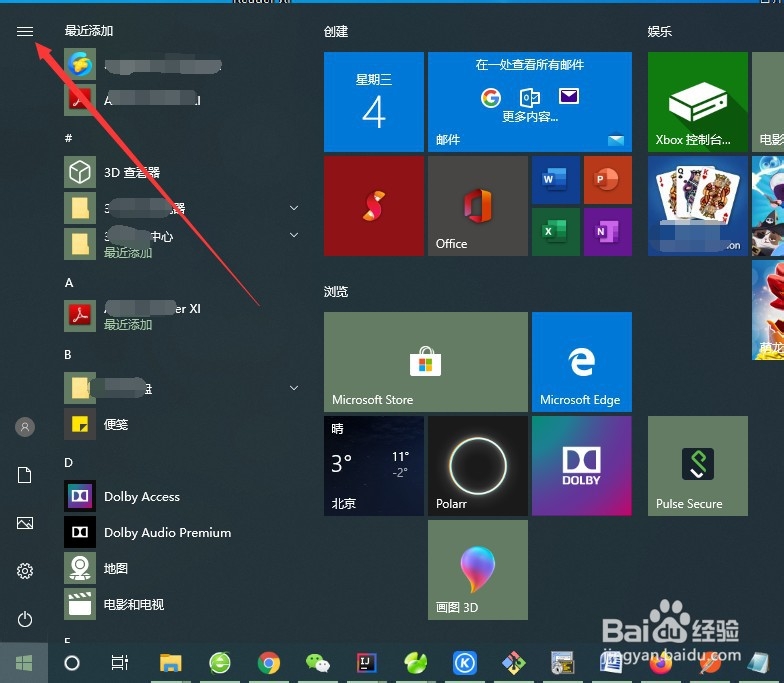Click the Windows Start button
This screenshot has width=784, height=683.
(x=24, y=663)
